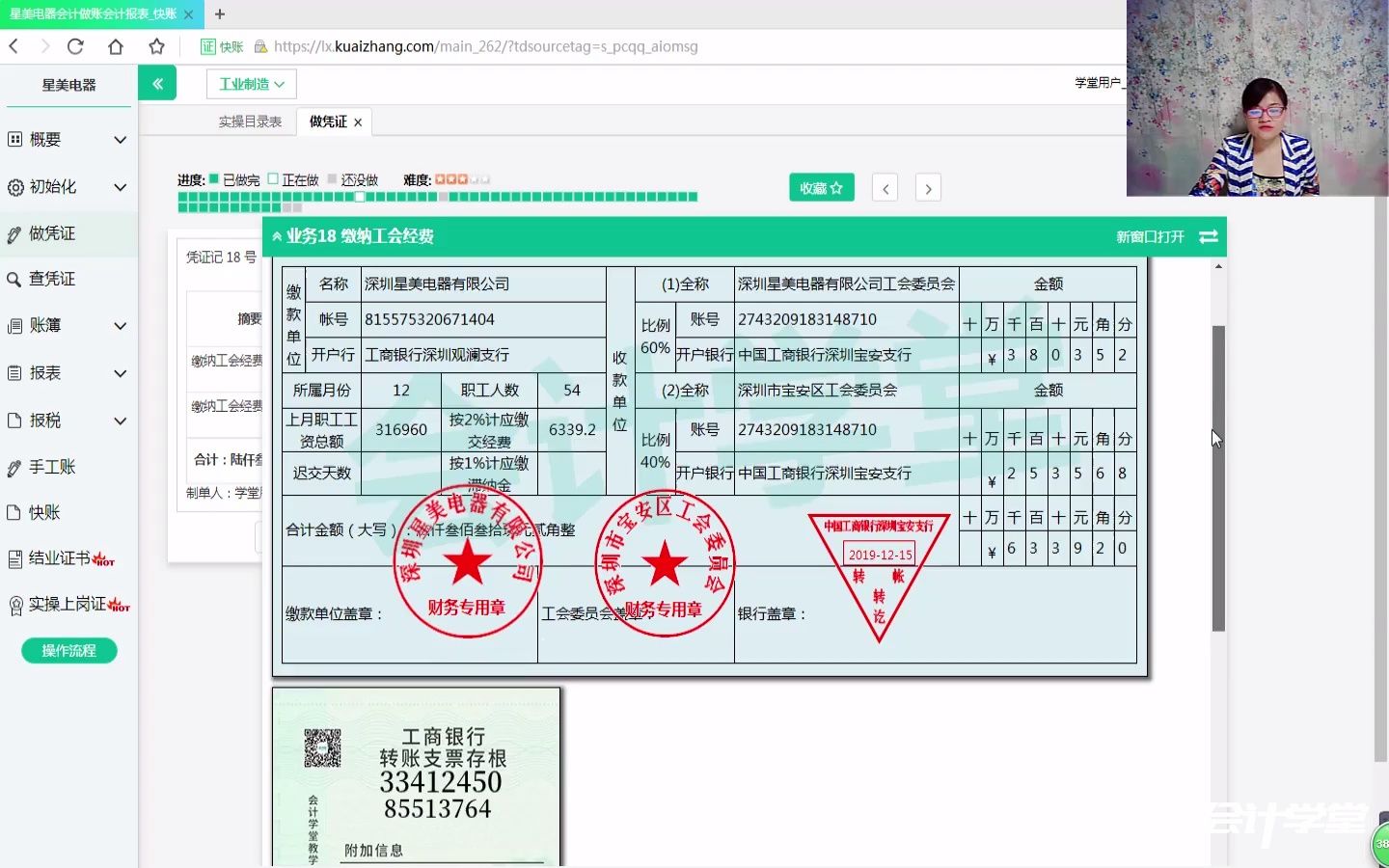The image size is (1389, 868).
Task: Click the 做凭证 pencil icon
Action: [14, 234]
